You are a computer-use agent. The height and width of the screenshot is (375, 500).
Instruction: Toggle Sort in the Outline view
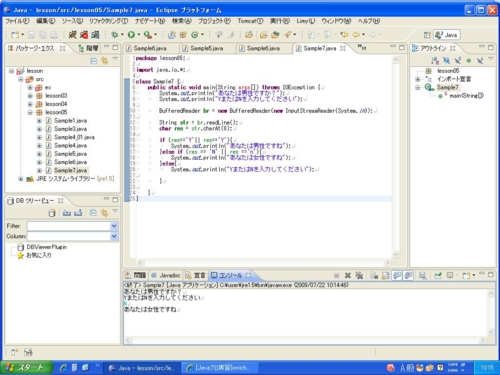pos(435,61)
